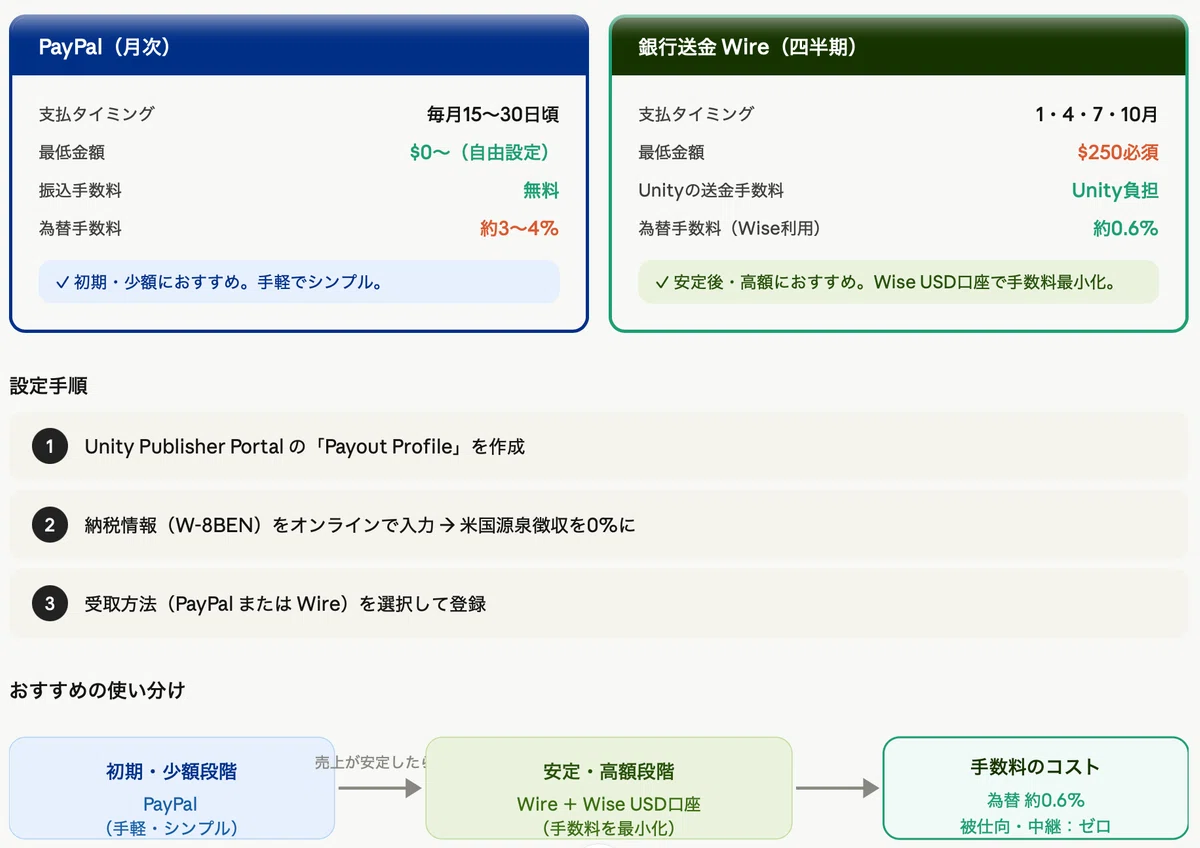Click the 設定手順 section heading
Screen dimensions: 1200x848
49,386
